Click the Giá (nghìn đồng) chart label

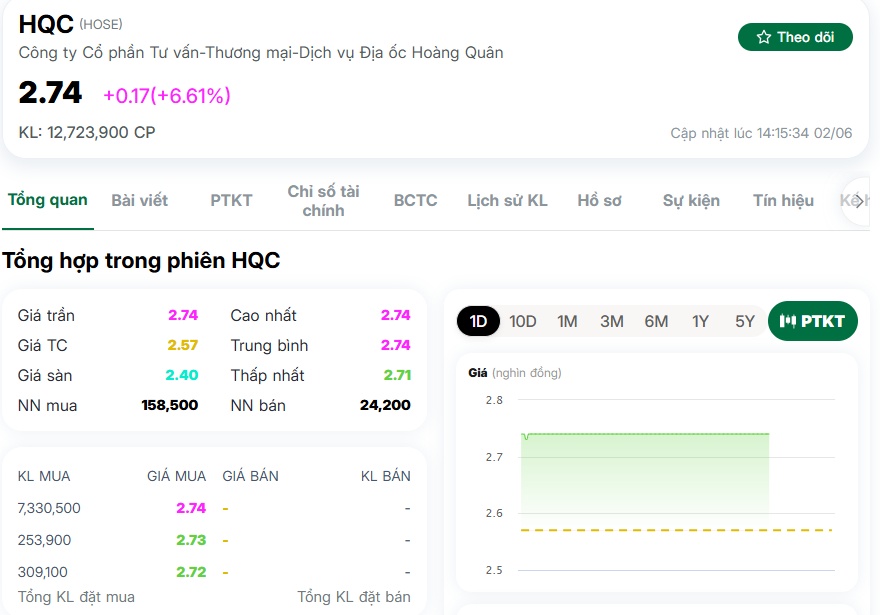coord(515,373)
